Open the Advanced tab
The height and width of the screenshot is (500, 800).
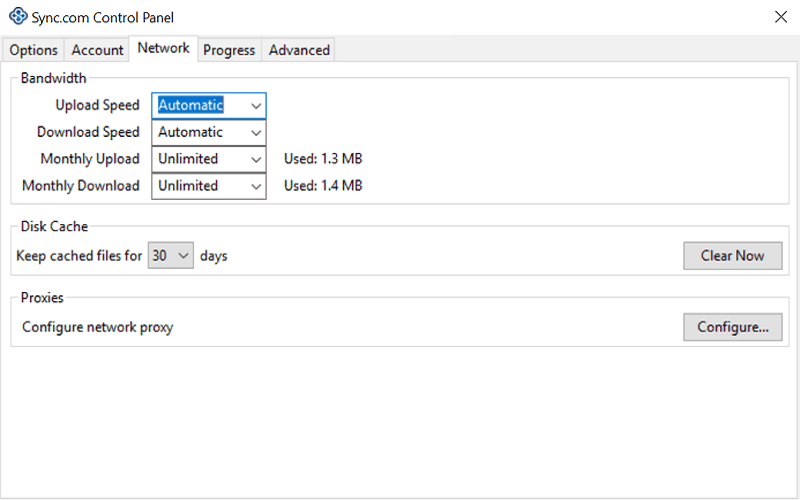tap(299, 50)
